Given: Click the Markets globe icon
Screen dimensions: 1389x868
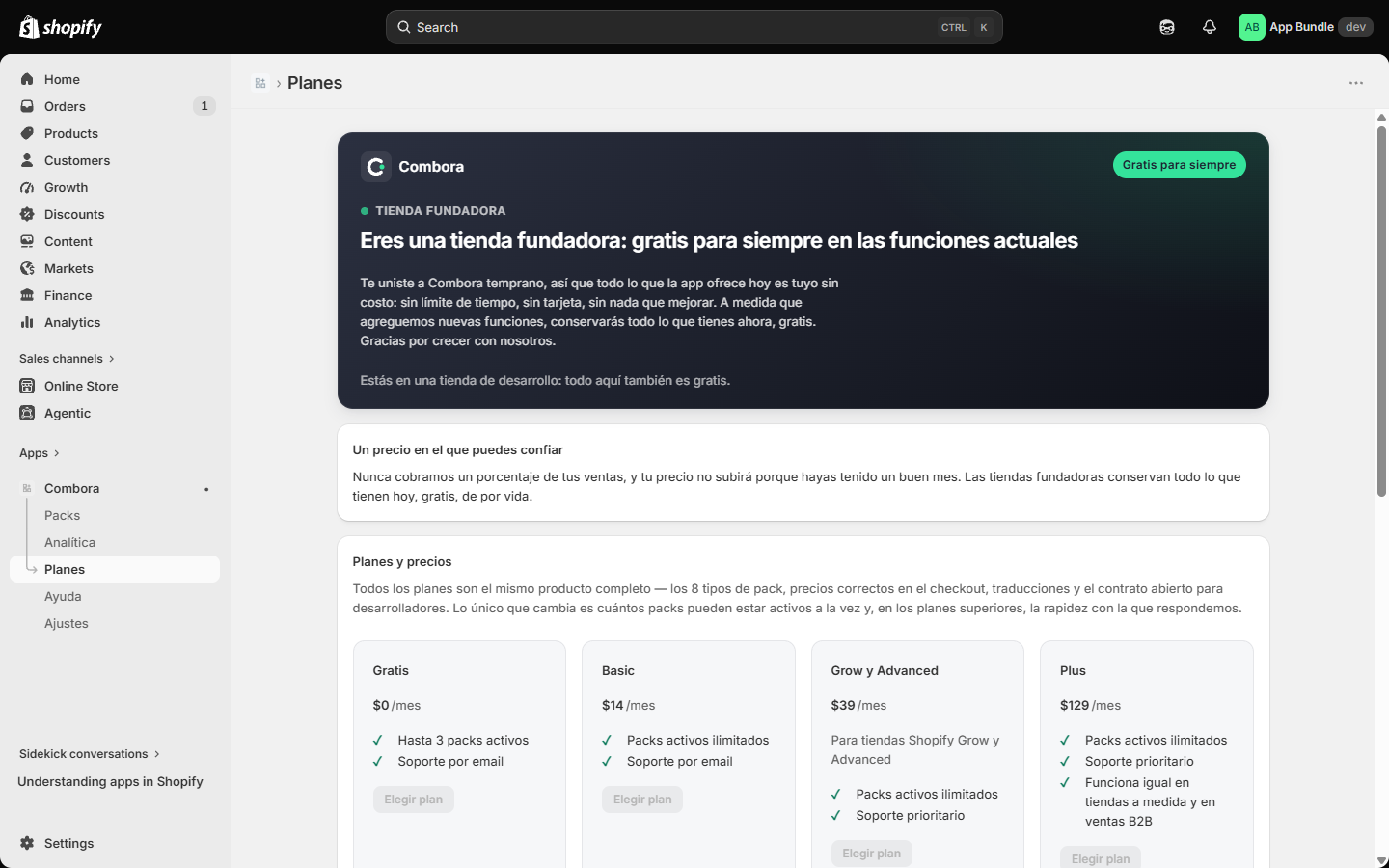Looking at the screenshot, I should [x=27, y=268].
